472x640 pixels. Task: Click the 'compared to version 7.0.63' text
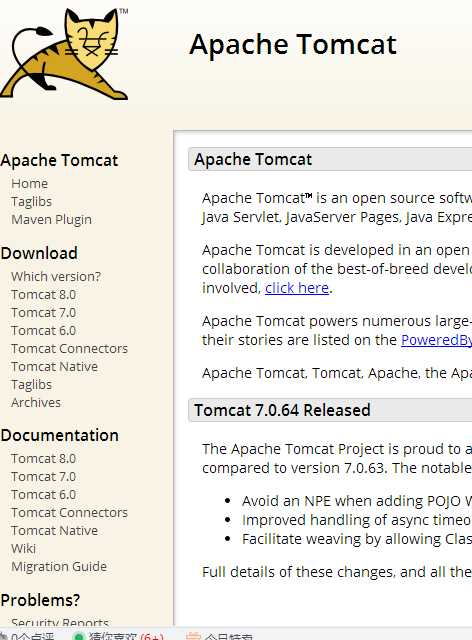pos(337,468)
